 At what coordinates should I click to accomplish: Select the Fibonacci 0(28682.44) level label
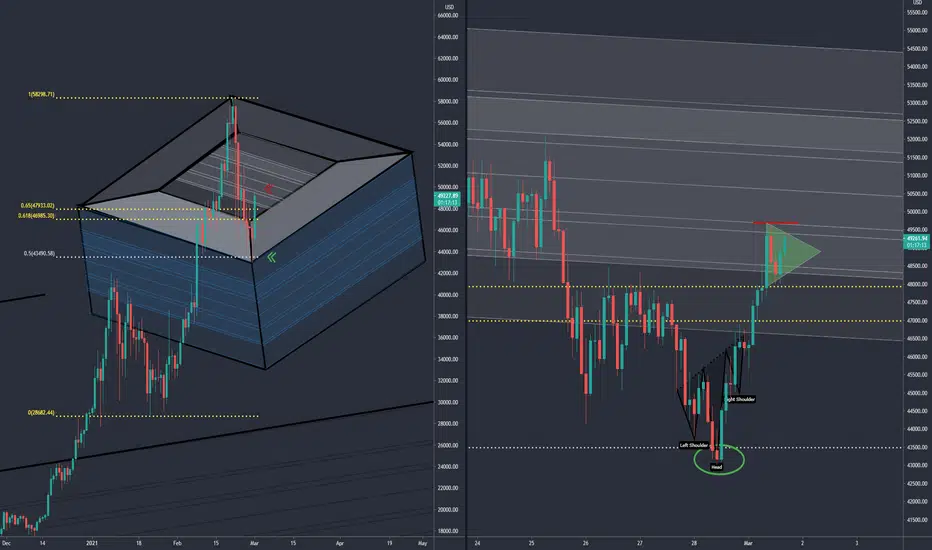point(41,413)
